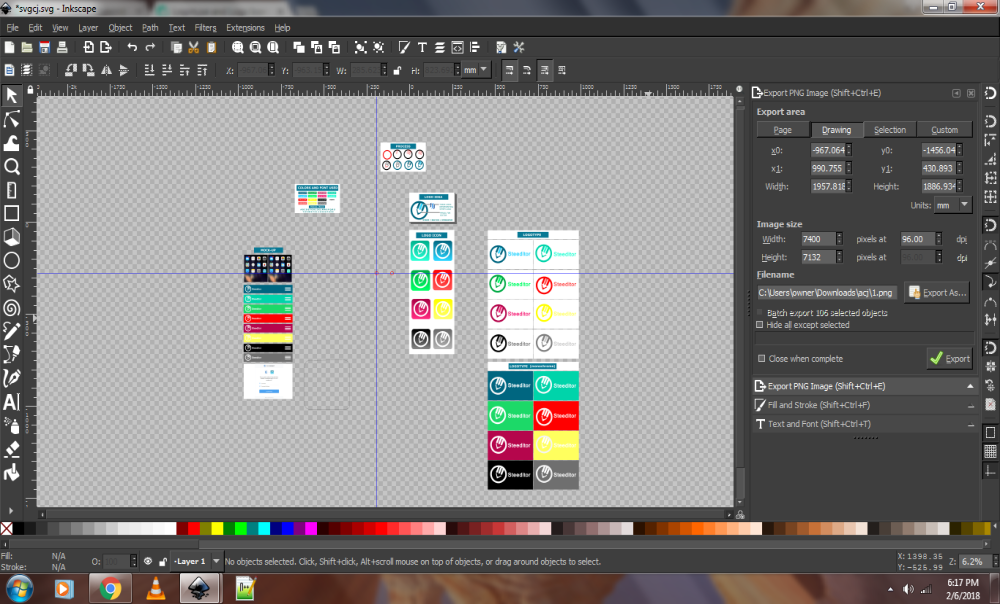Select the Selector arrow tool

click(11, 95)
